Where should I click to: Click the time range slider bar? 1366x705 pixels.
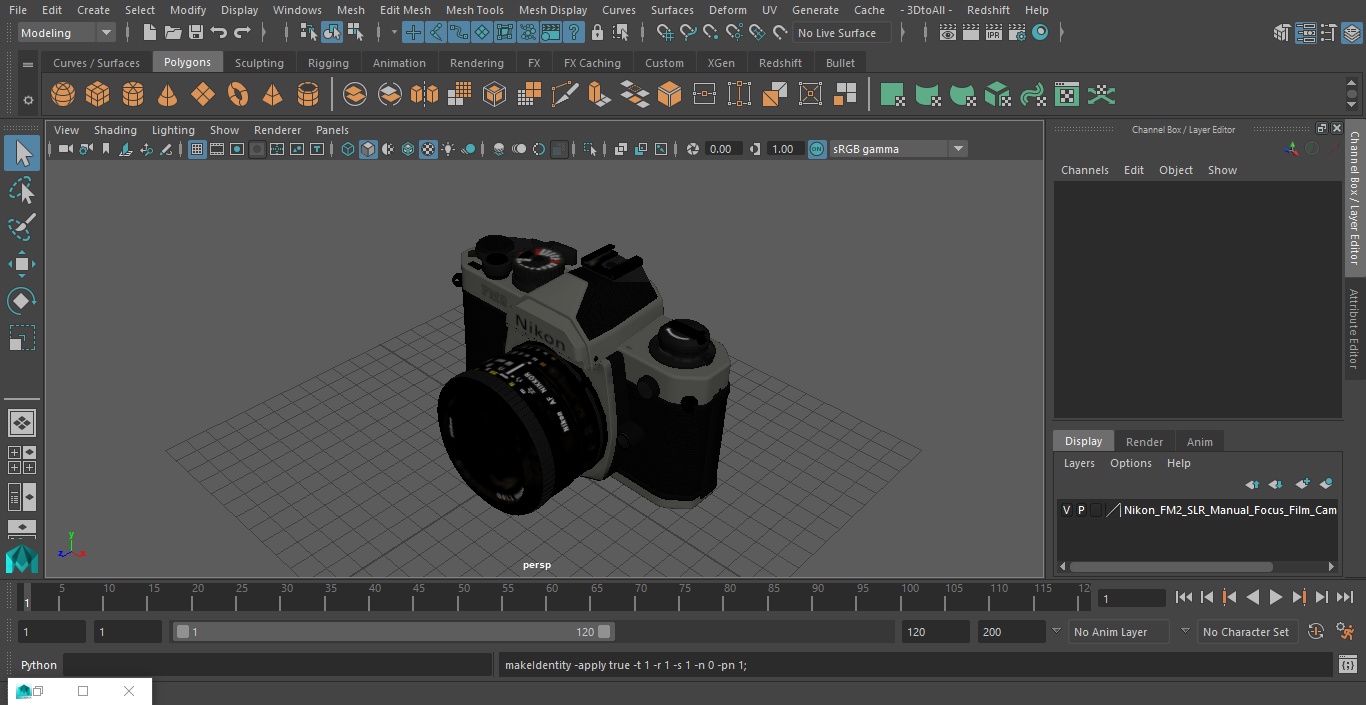point(394,632)
